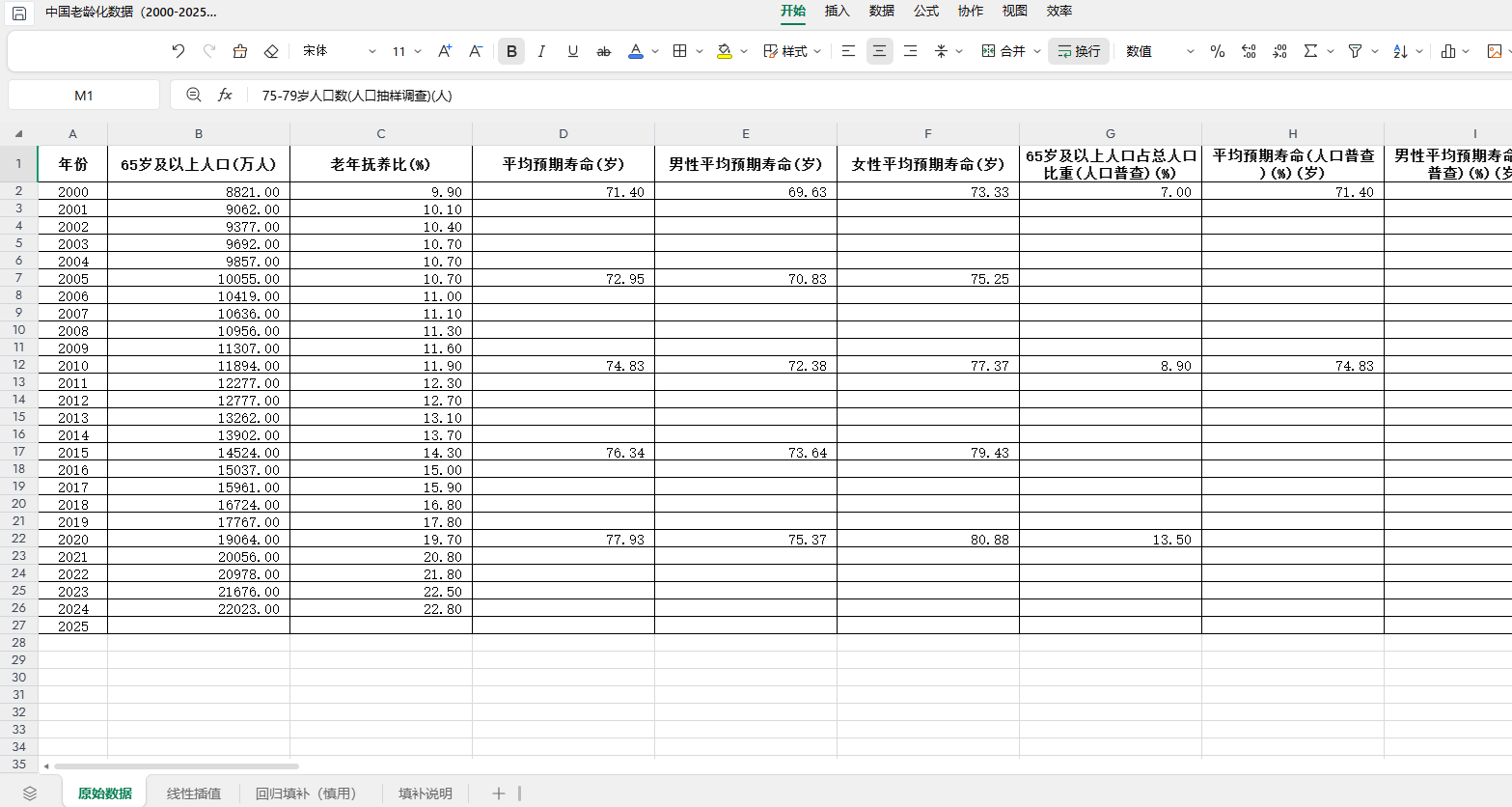Toggle underline formatting

573,51
